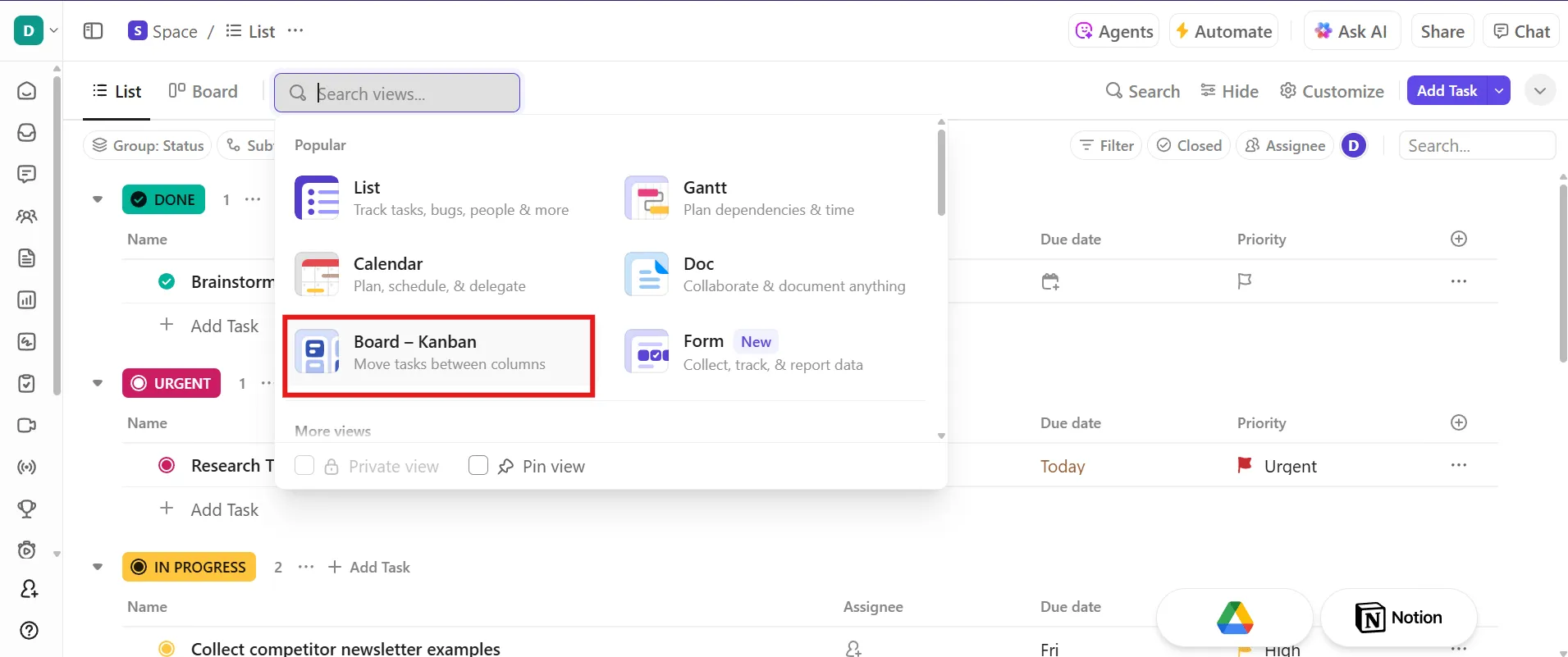Open the List breadcrumb item

[250, 31]
